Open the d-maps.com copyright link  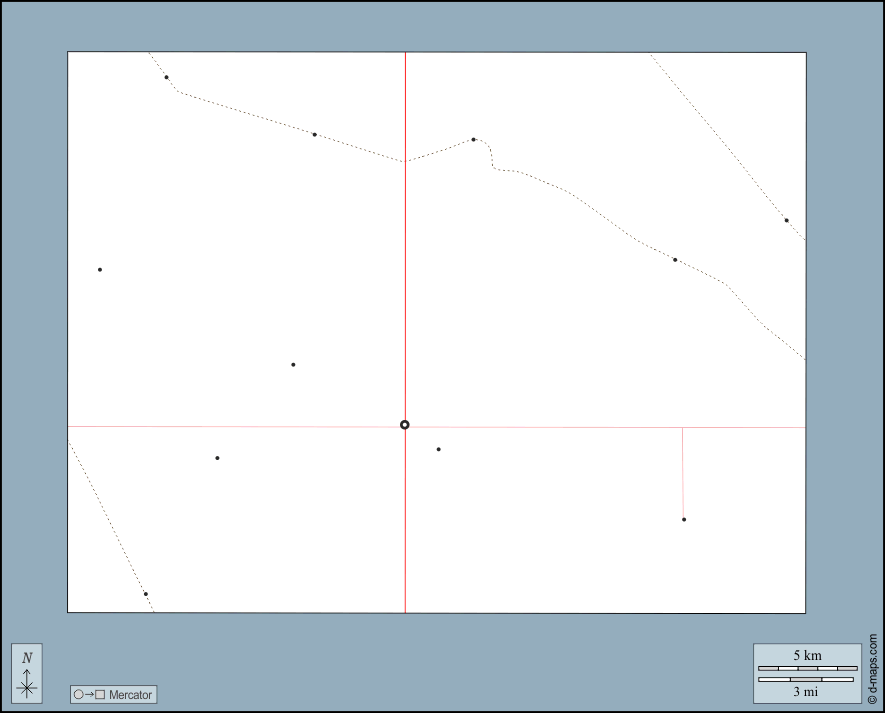[x=872, y=668]
